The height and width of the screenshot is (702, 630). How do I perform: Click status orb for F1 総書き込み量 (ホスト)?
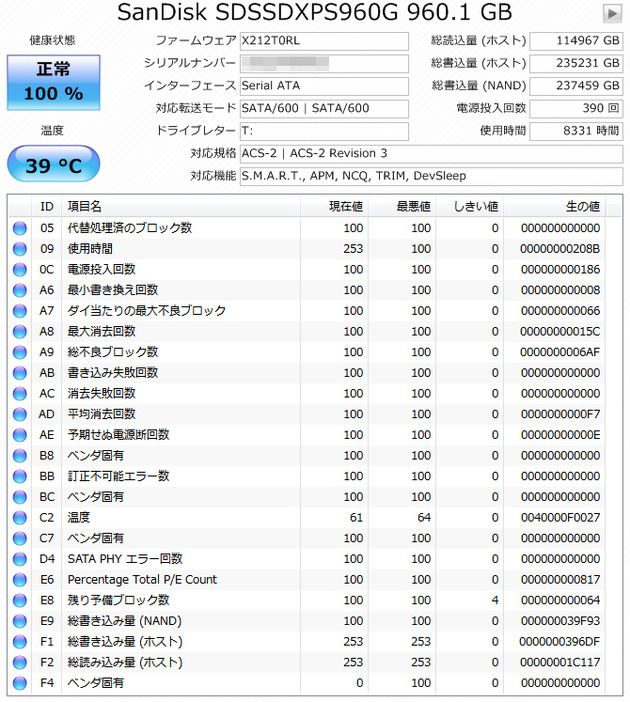pyautogui.click(x=20, y=642)
